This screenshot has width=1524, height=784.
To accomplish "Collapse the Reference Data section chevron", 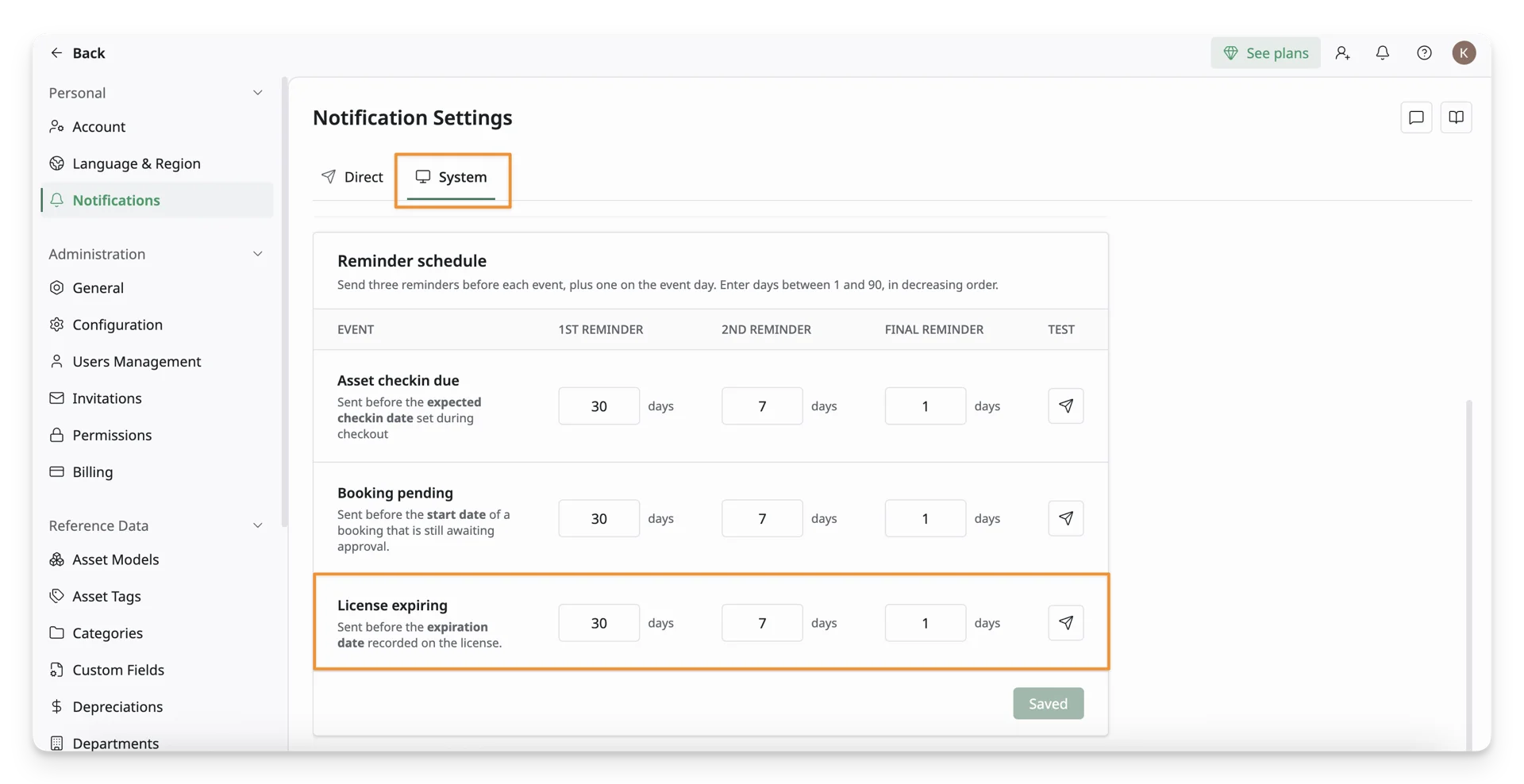I will pos(257,525).
